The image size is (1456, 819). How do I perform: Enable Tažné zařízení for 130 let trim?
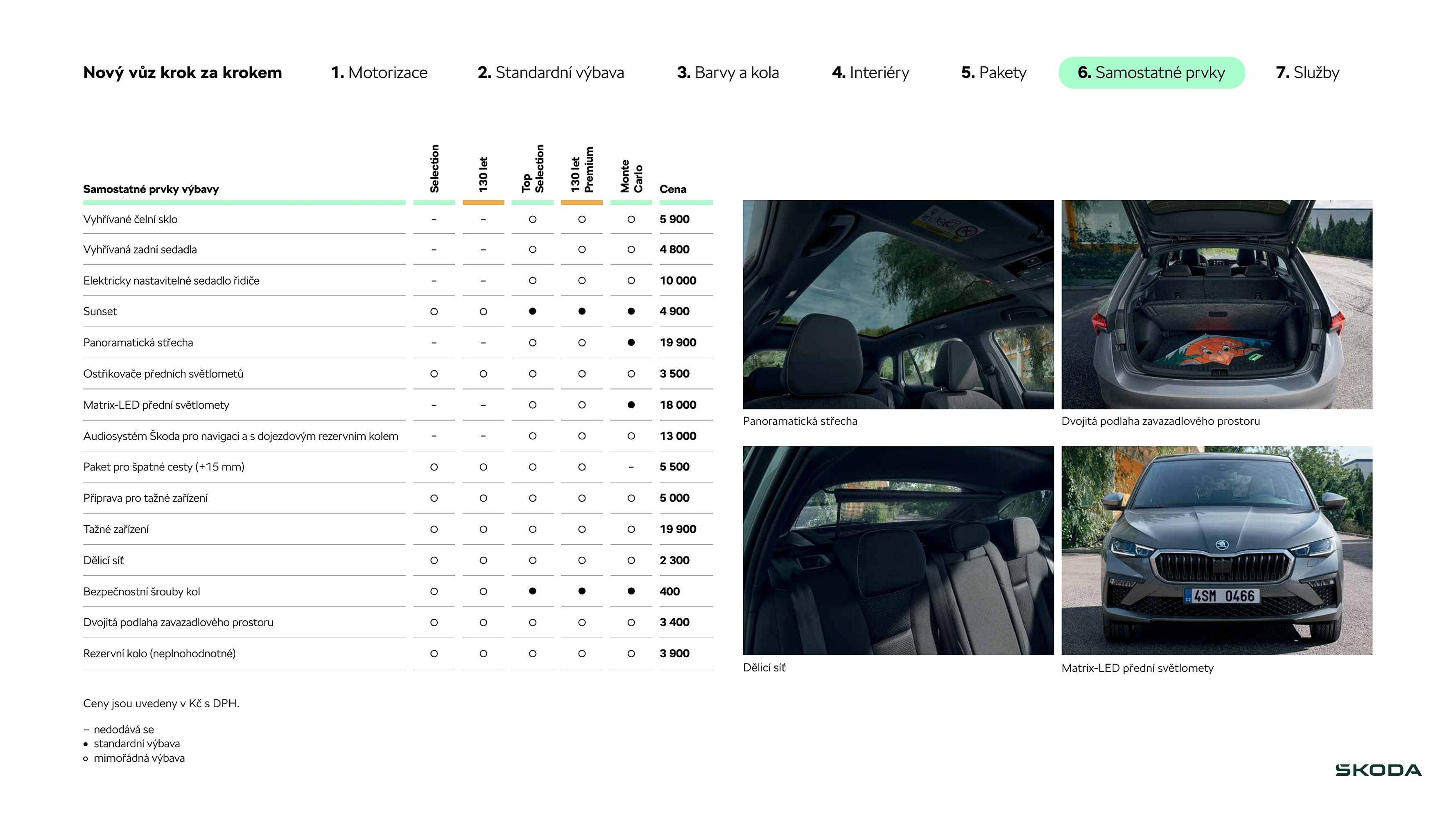tap(483, 529)
